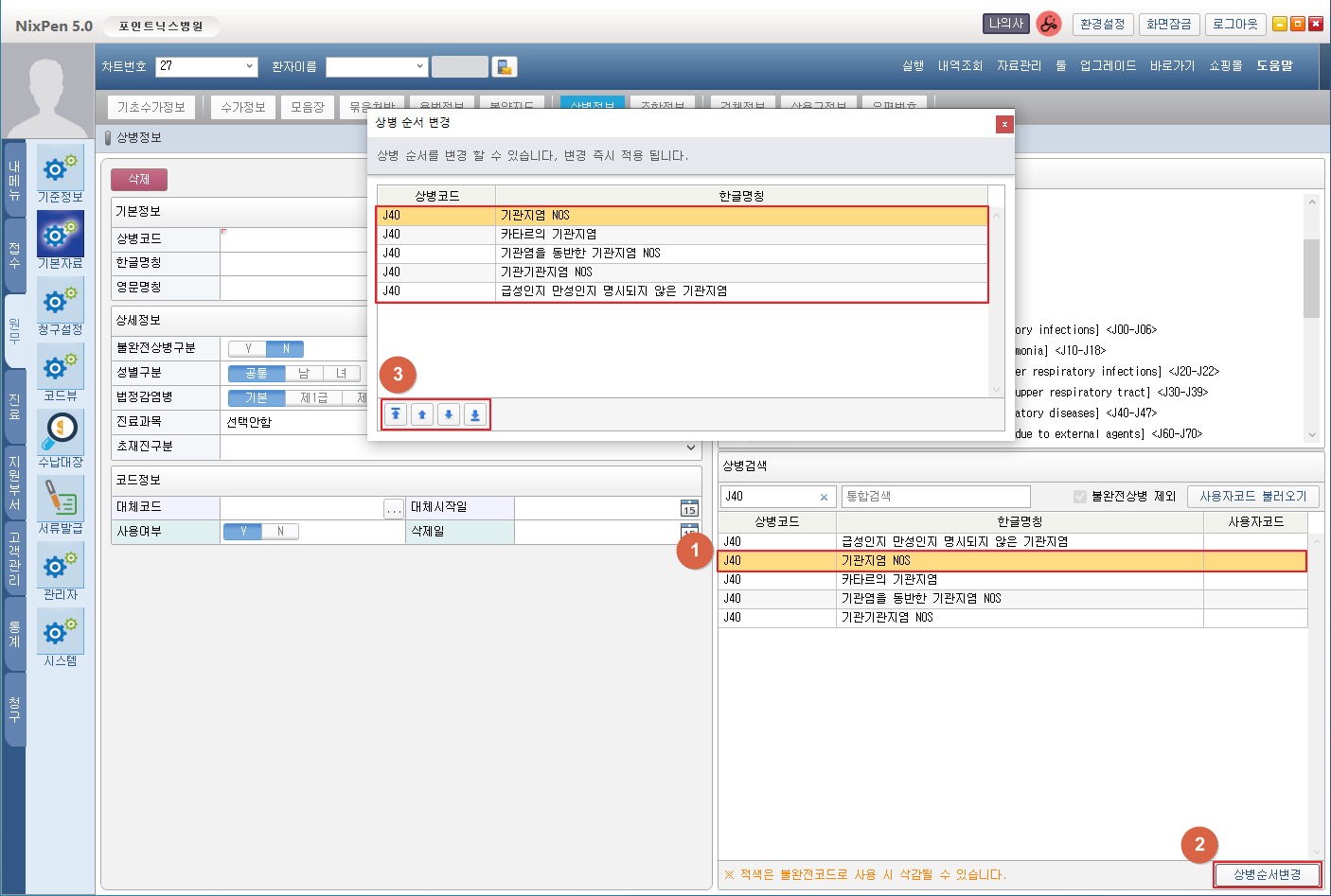Select 남 in the 성별구분 selector
This screenshot has width=1331, height=896.
tap(304, 373)
